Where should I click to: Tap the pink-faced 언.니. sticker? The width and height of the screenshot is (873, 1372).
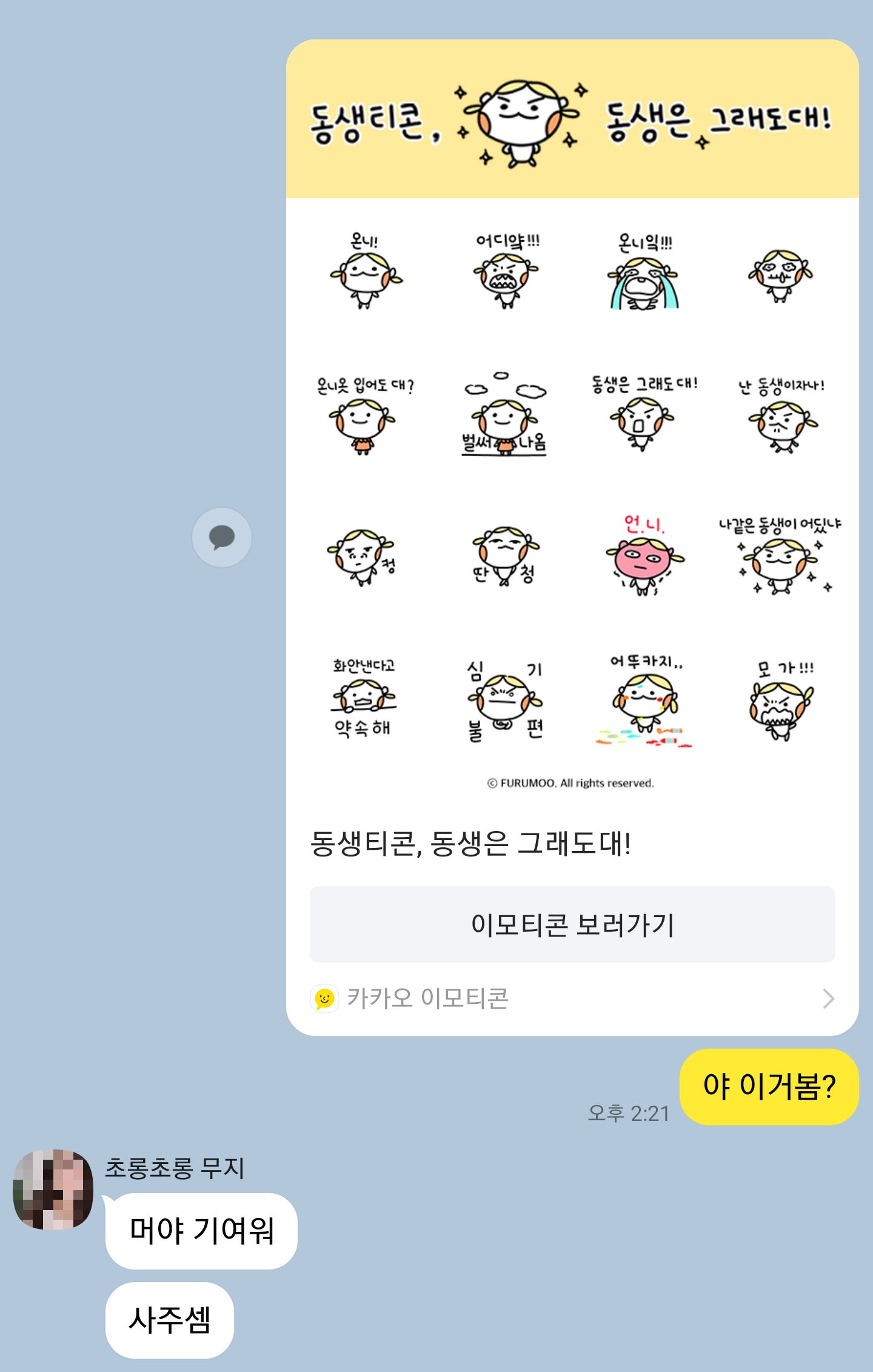tap(644, 555)
